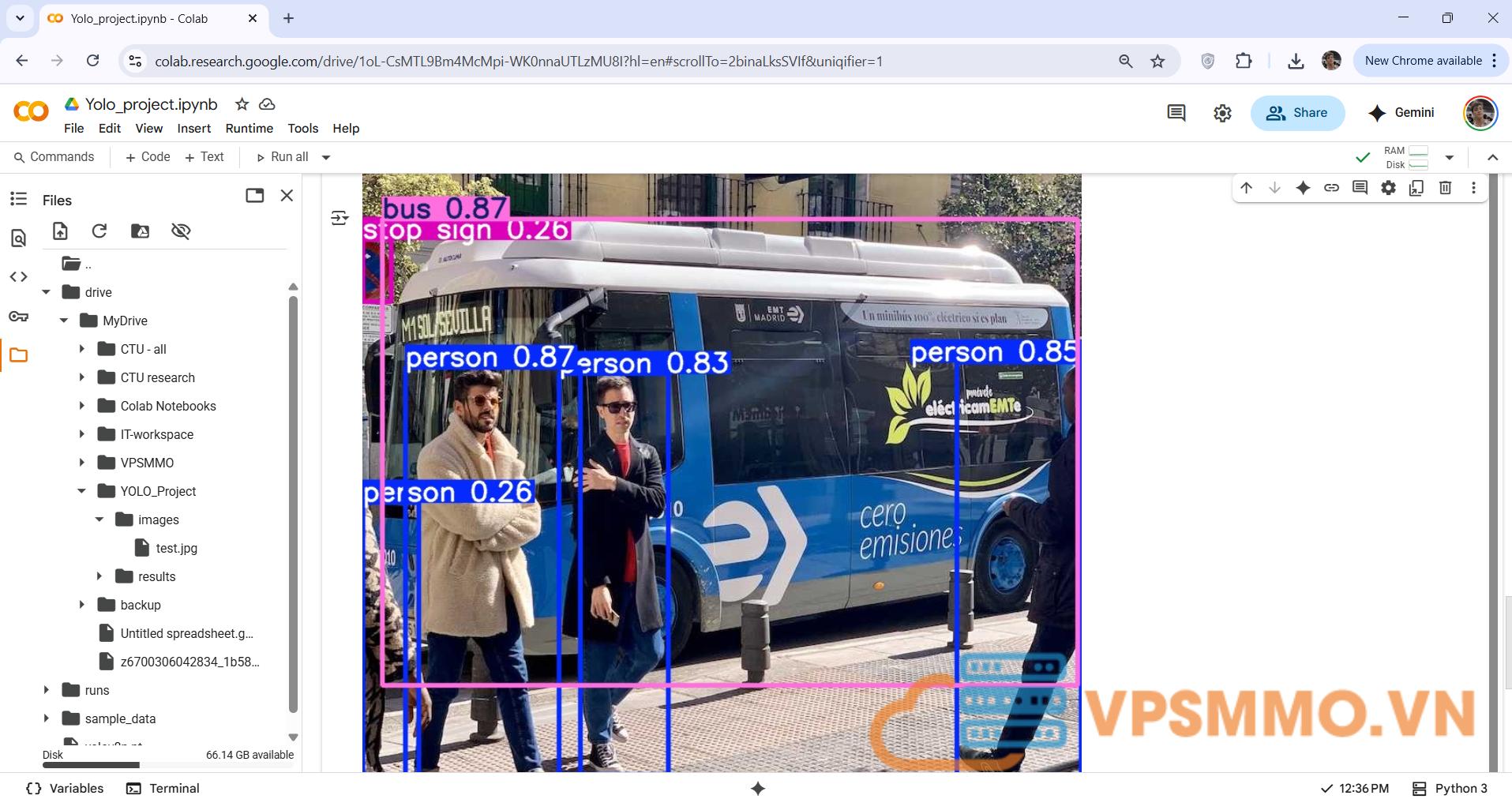This screenshot has width=1512, height=799.
Task: Click the Share button
Action: 1297,113
